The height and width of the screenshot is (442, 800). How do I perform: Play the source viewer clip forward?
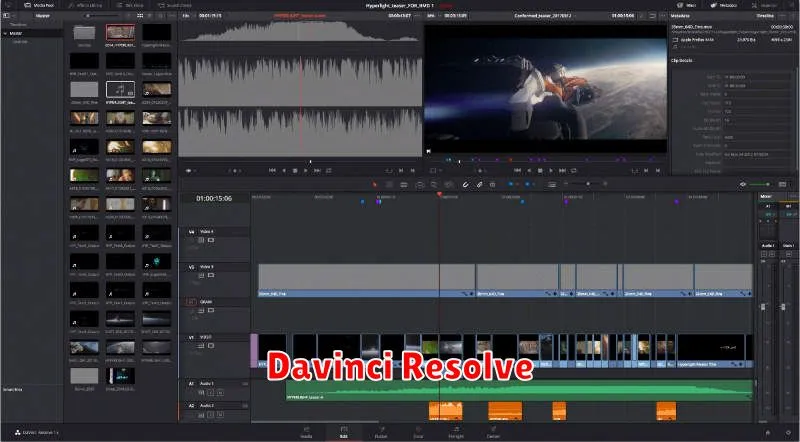pyautogui.click(x=306, y=170)
